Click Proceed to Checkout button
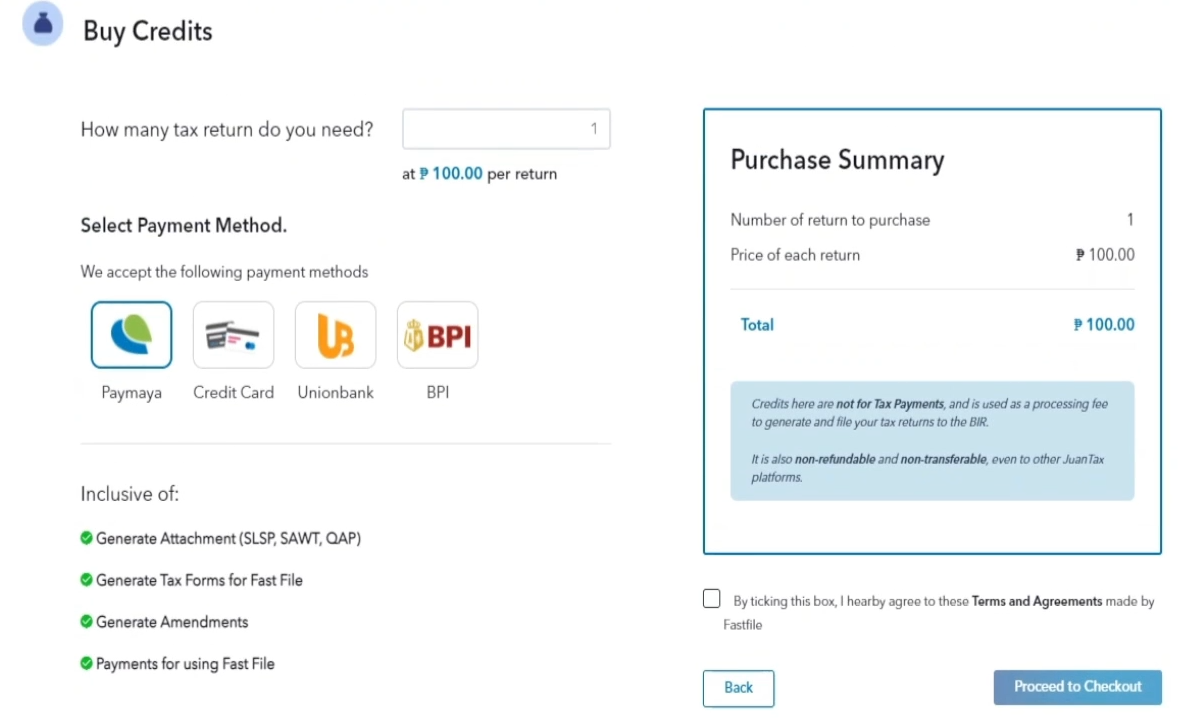The width and height of the screenshot is (1188, 721). (1077, 687)
